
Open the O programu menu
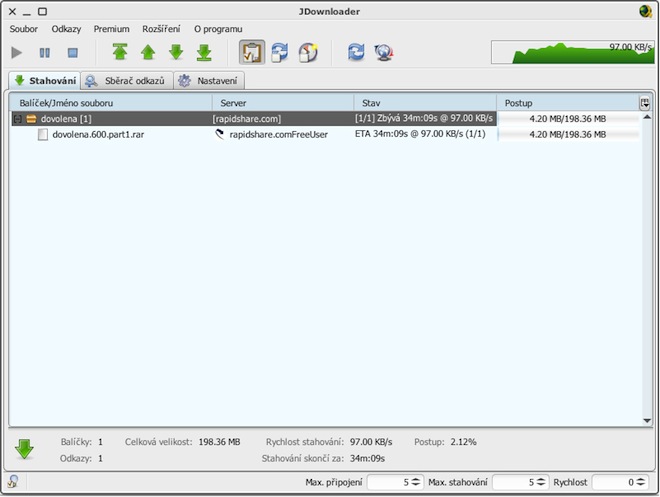point(218,29)
